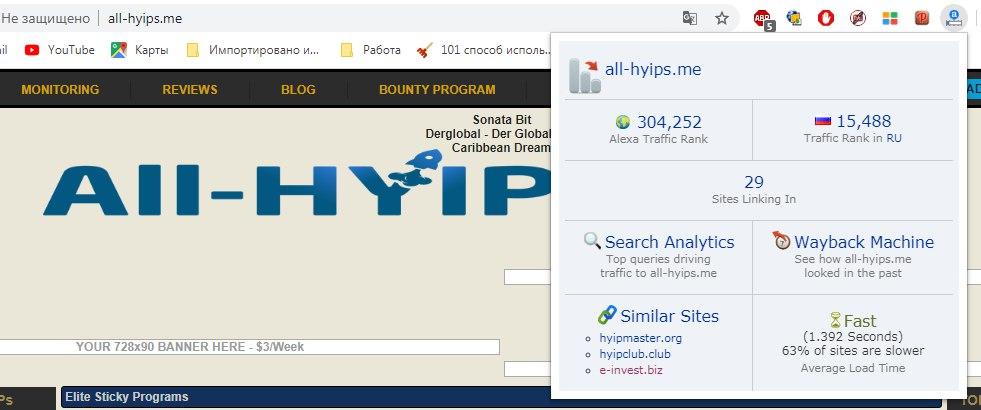Screen dimensions: 981x410
Task: Open the BLOG menu item
Action: 298,90
